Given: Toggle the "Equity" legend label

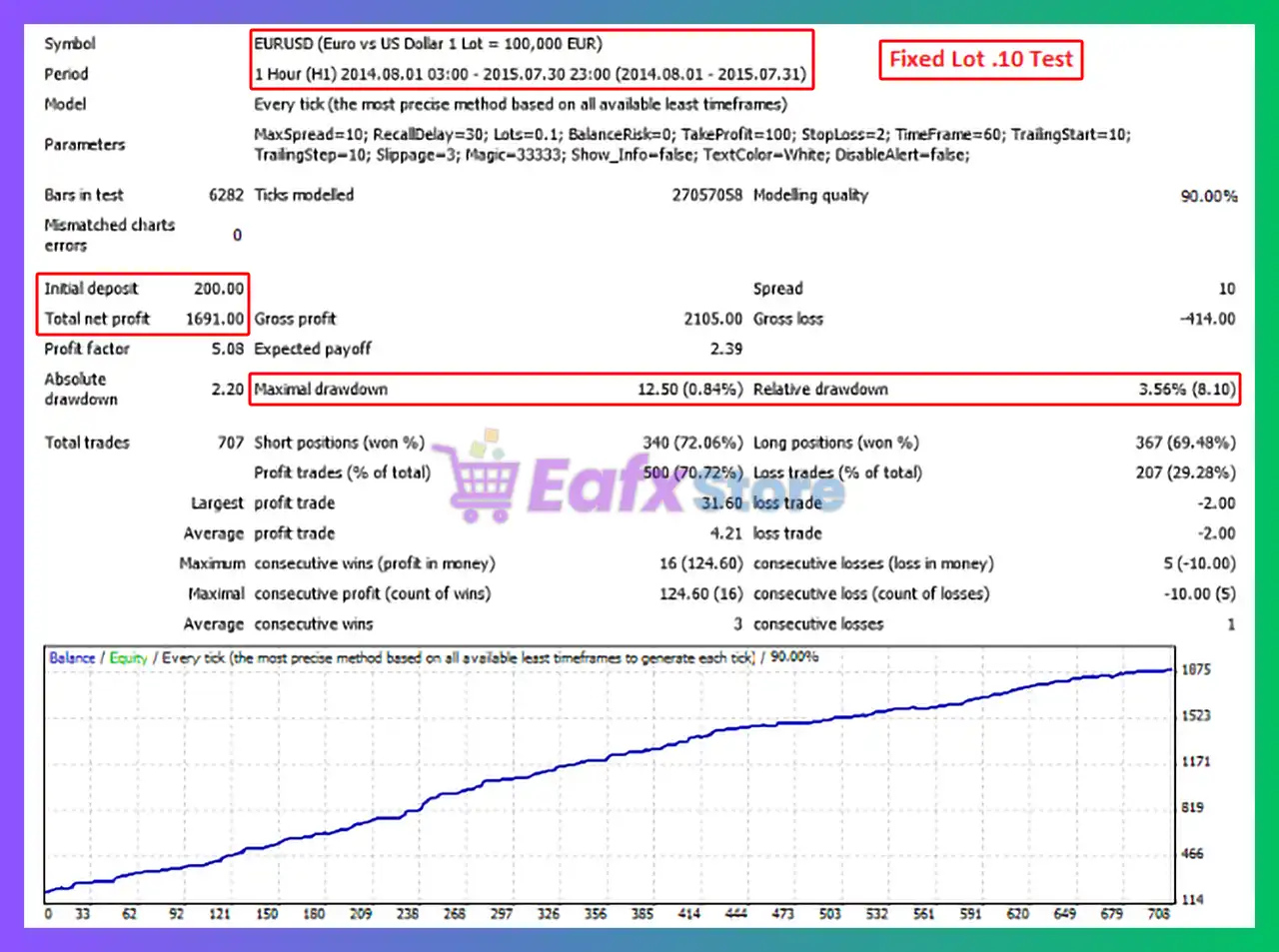Looking at the screenshot, I should pyautogui.click(x=128, y=657).
